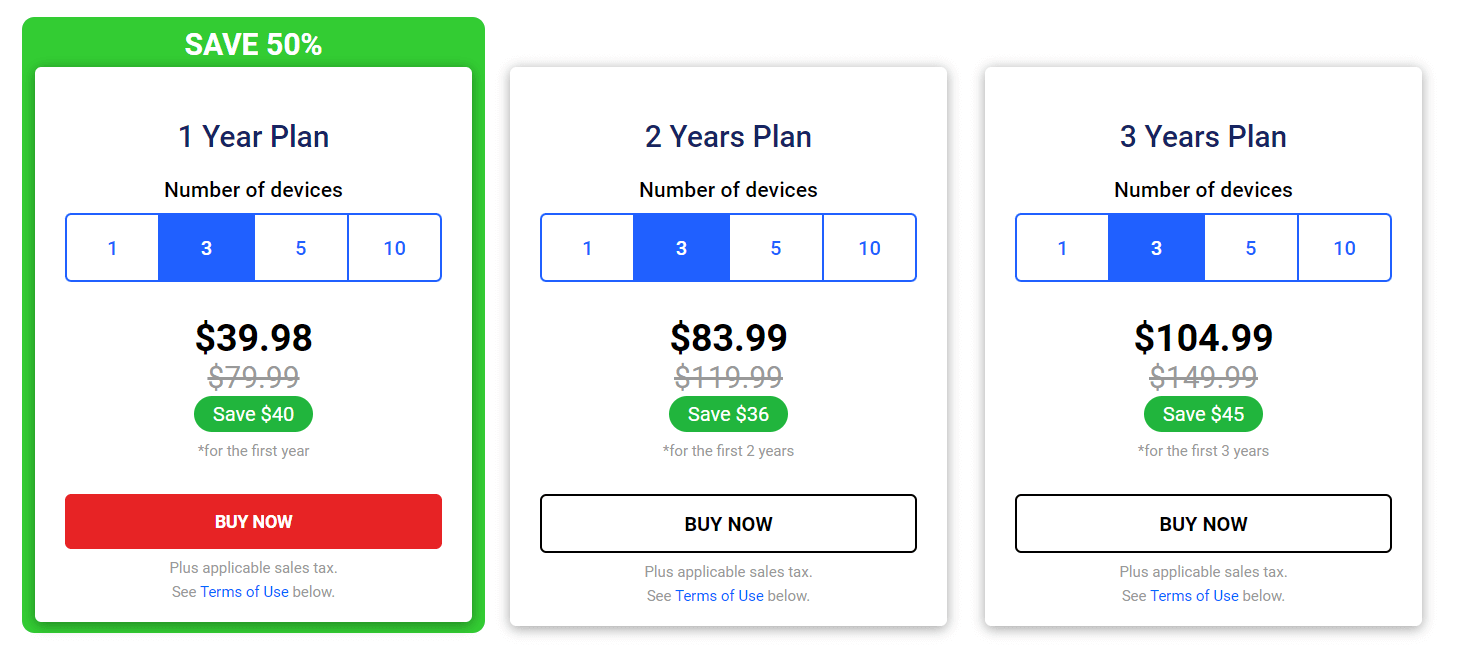
Task: Select 10 devices for 2 Years Plan
Action: pos(870,248)
